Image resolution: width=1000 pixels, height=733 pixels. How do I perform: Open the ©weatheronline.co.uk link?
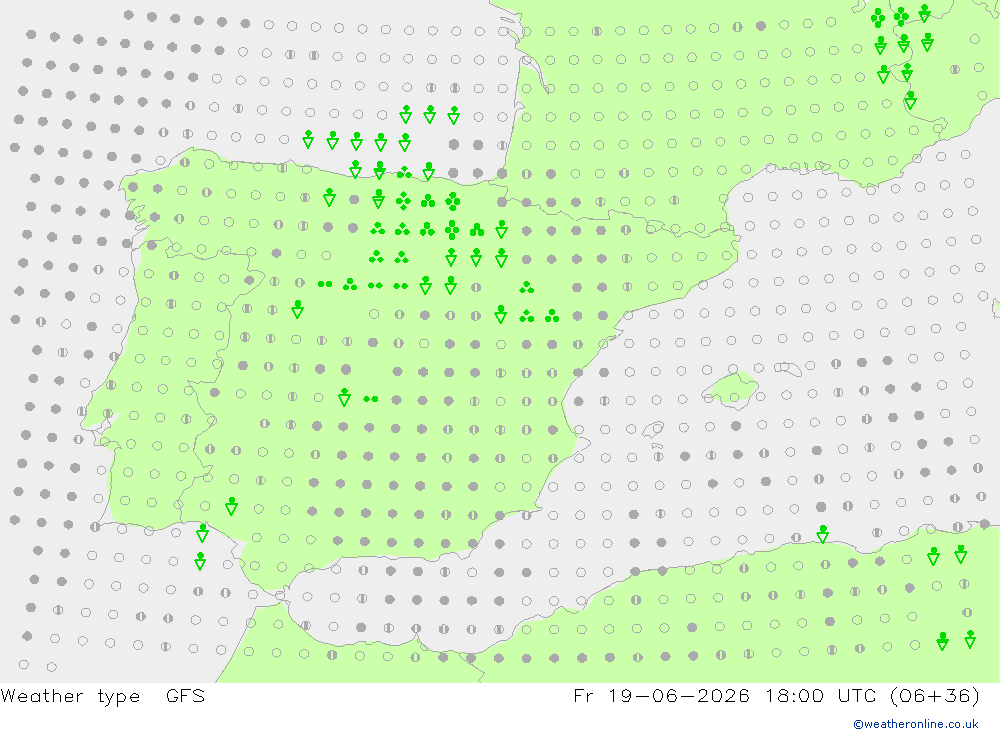pyautogui.click(x=916, y=724)
